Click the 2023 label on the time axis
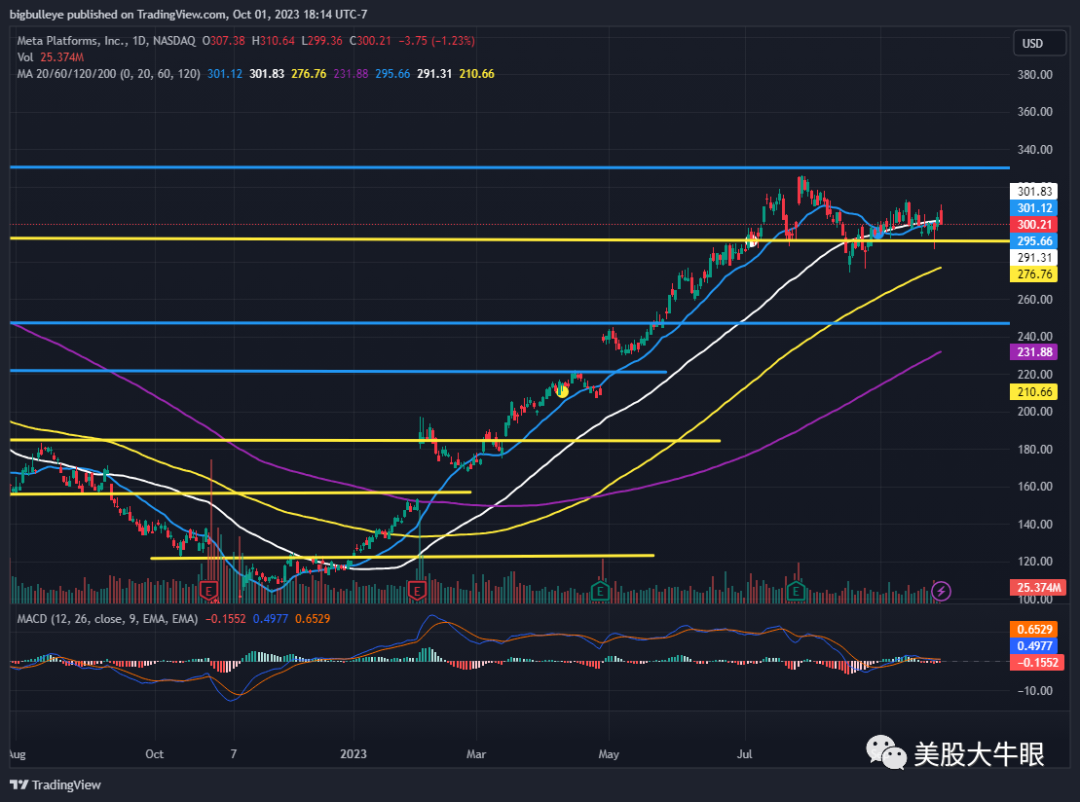 pyautogui.click(x=353, y=754)
